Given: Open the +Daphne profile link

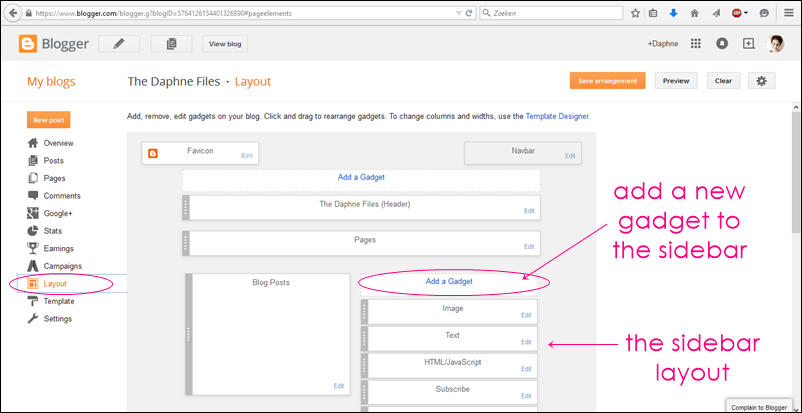Looking at the screenshot, I should [x=663, y=44].
